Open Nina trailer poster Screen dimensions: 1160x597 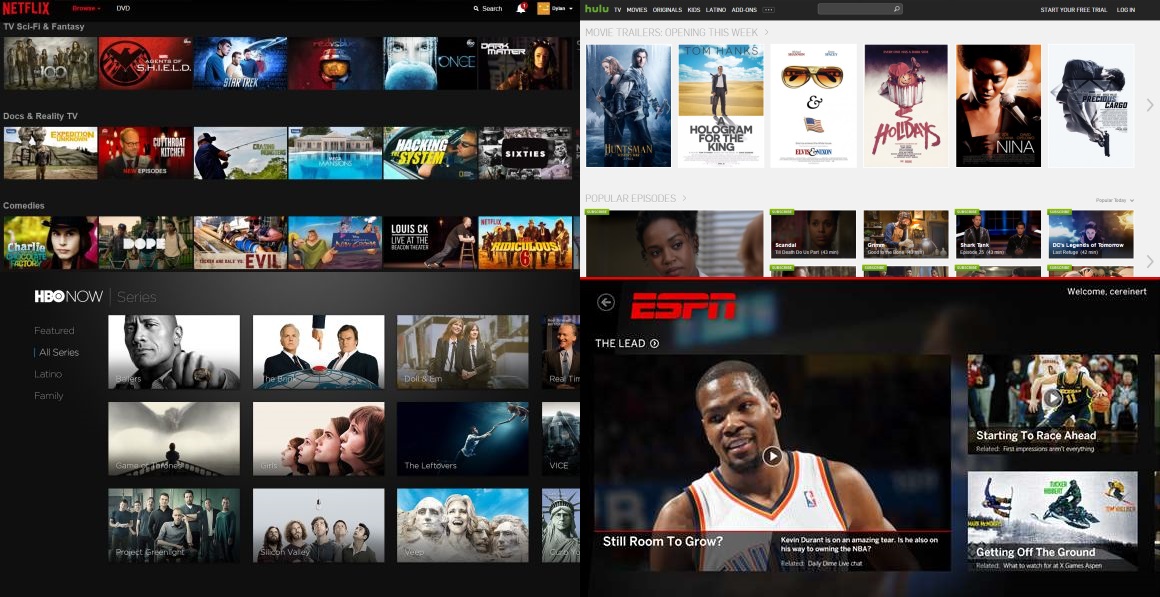pyautogui.click(x=998, y=106)
